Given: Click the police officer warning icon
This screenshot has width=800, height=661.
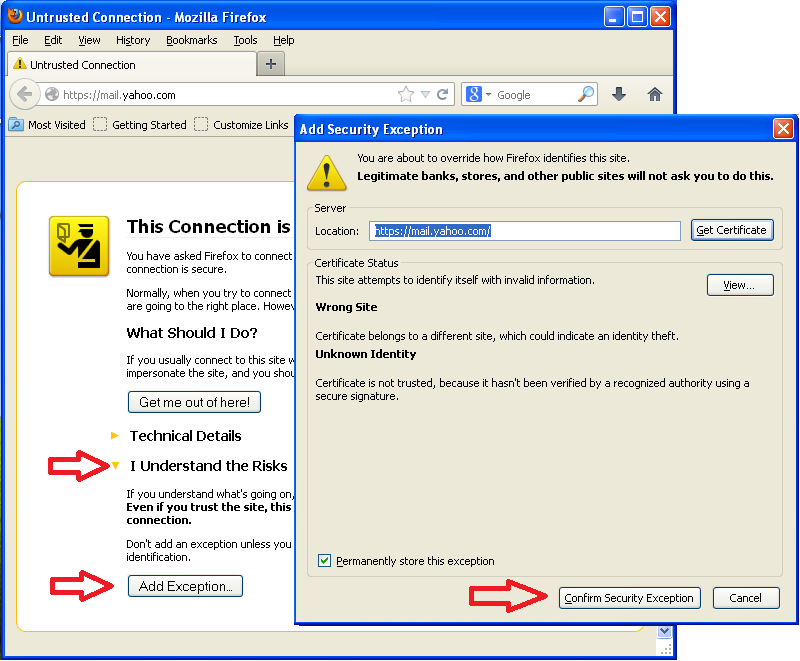Looking at the screenshot, I should click(x=79, y=246).
